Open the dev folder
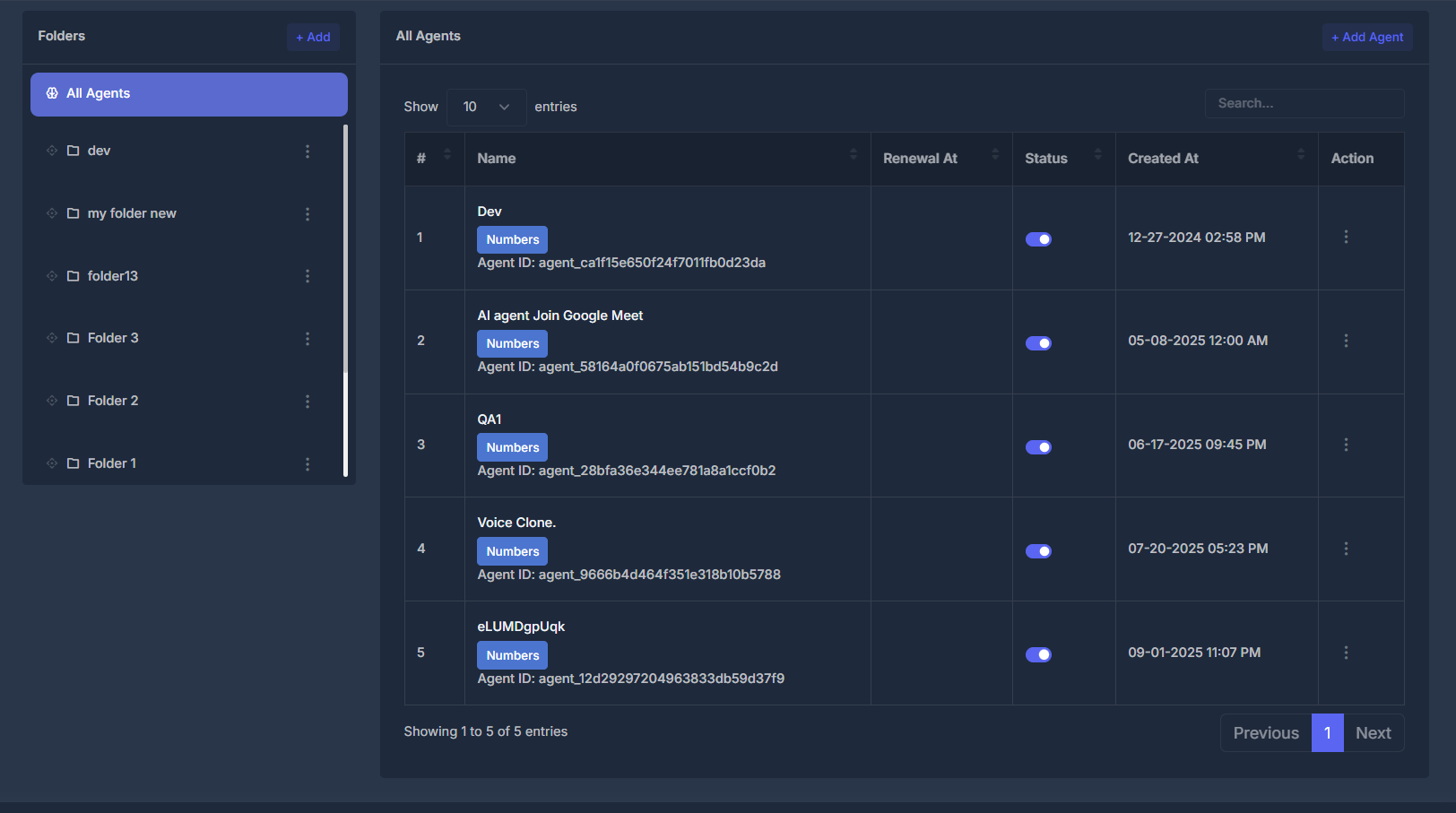The height and width of the screenshot is (813, 1456). [x=99, y=151]
